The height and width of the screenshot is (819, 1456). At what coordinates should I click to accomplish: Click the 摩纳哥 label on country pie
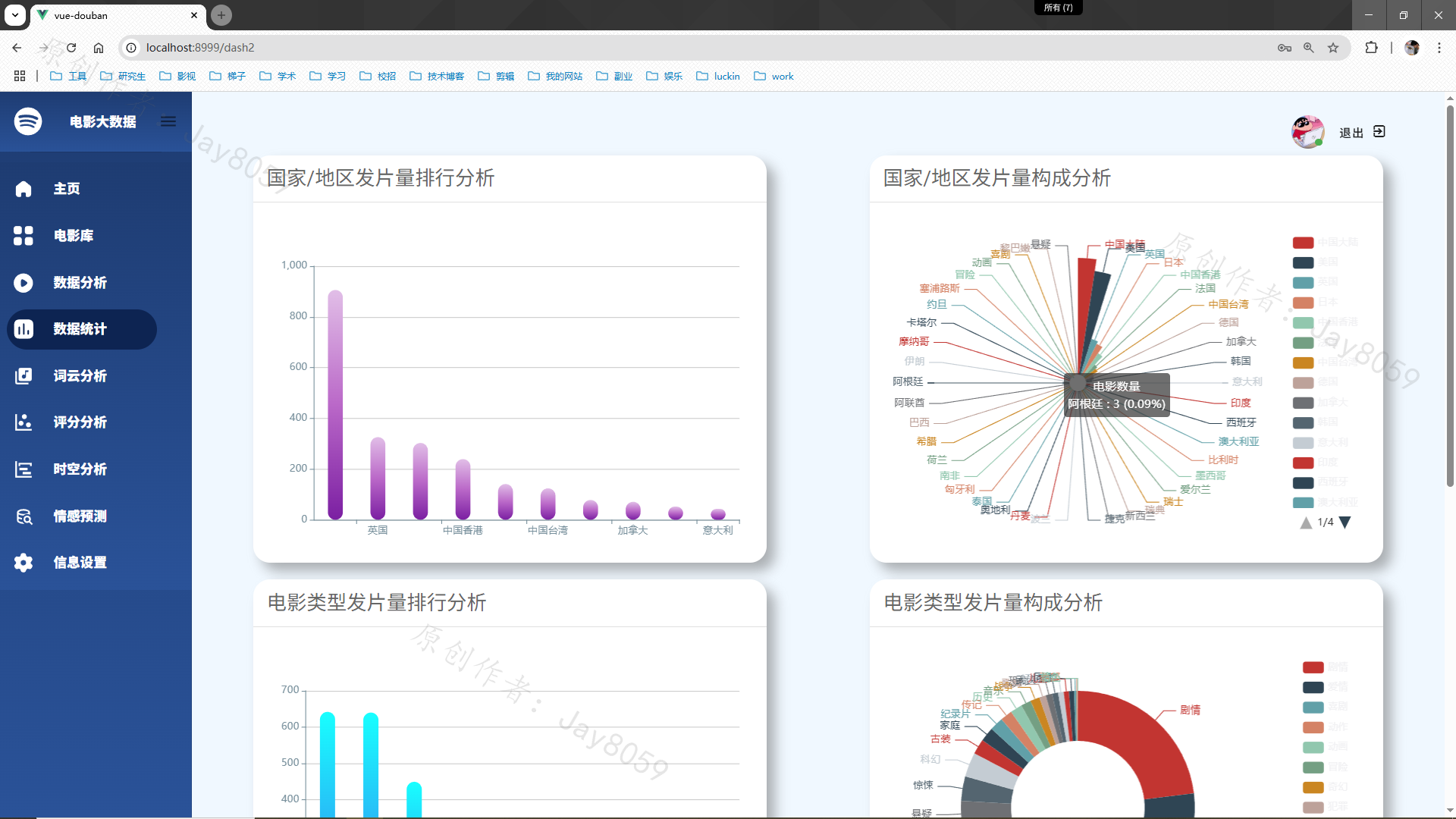(914, 341)
